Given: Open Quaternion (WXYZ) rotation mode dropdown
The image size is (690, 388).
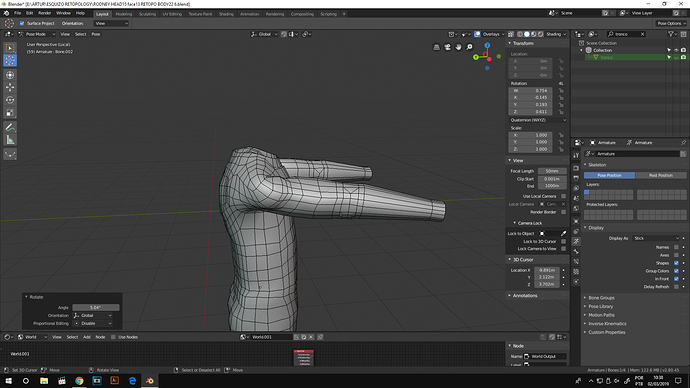Looking at the screenshot, I should pos(538,120).
